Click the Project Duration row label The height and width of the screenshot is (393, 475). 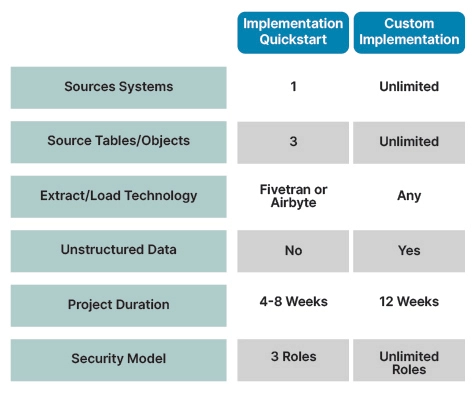click(119, 306)
